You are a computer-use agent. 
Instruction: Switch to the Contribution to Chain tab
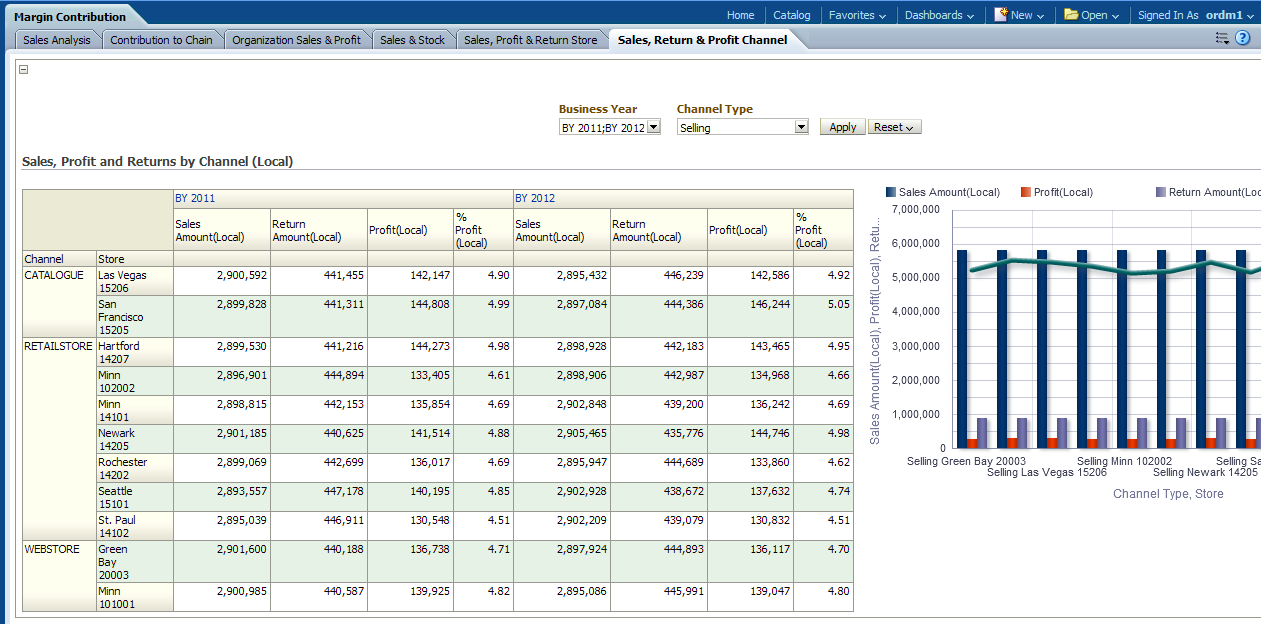161,40
